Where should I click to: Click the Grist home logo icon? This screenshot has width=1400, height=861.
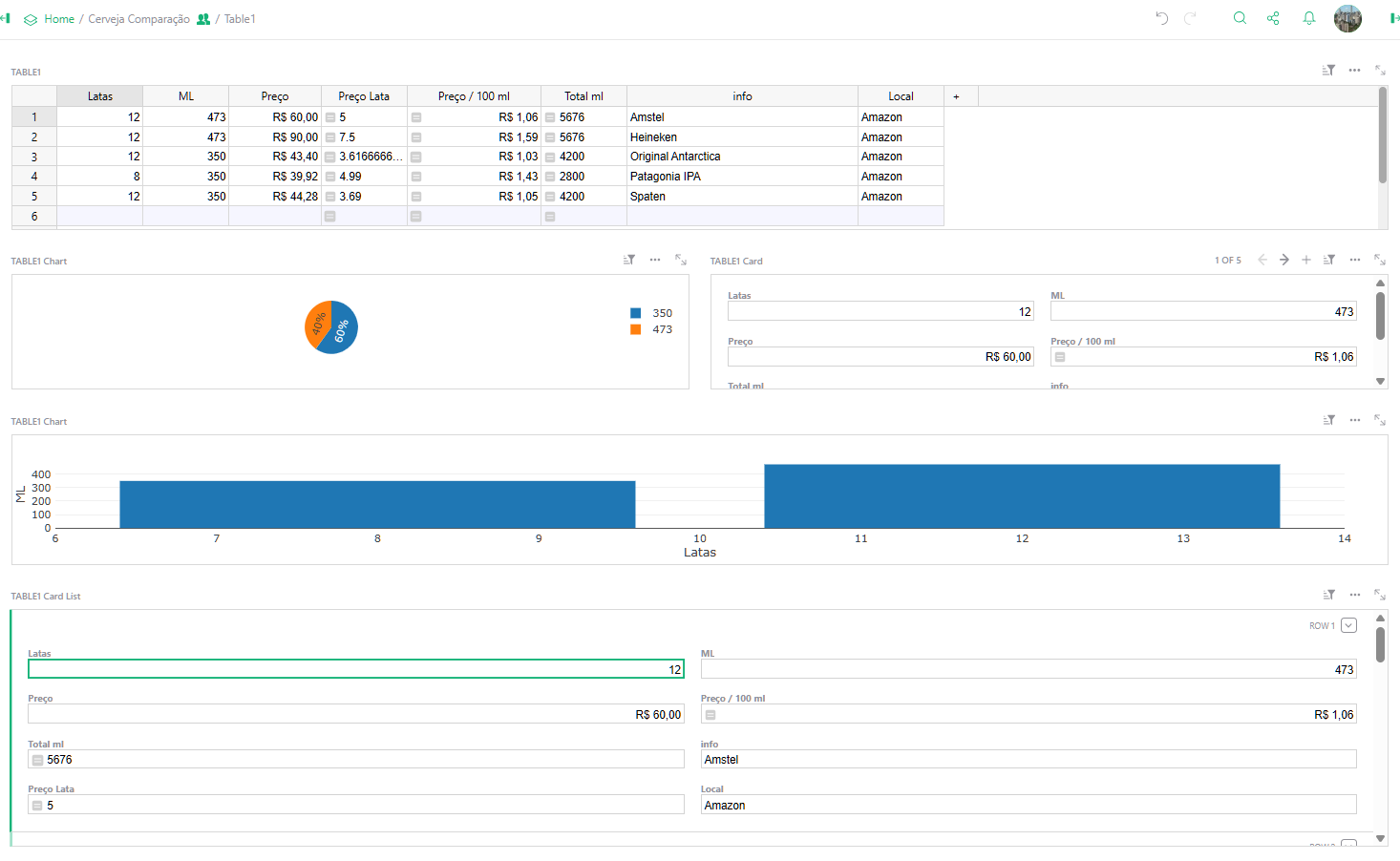point(31,19)
